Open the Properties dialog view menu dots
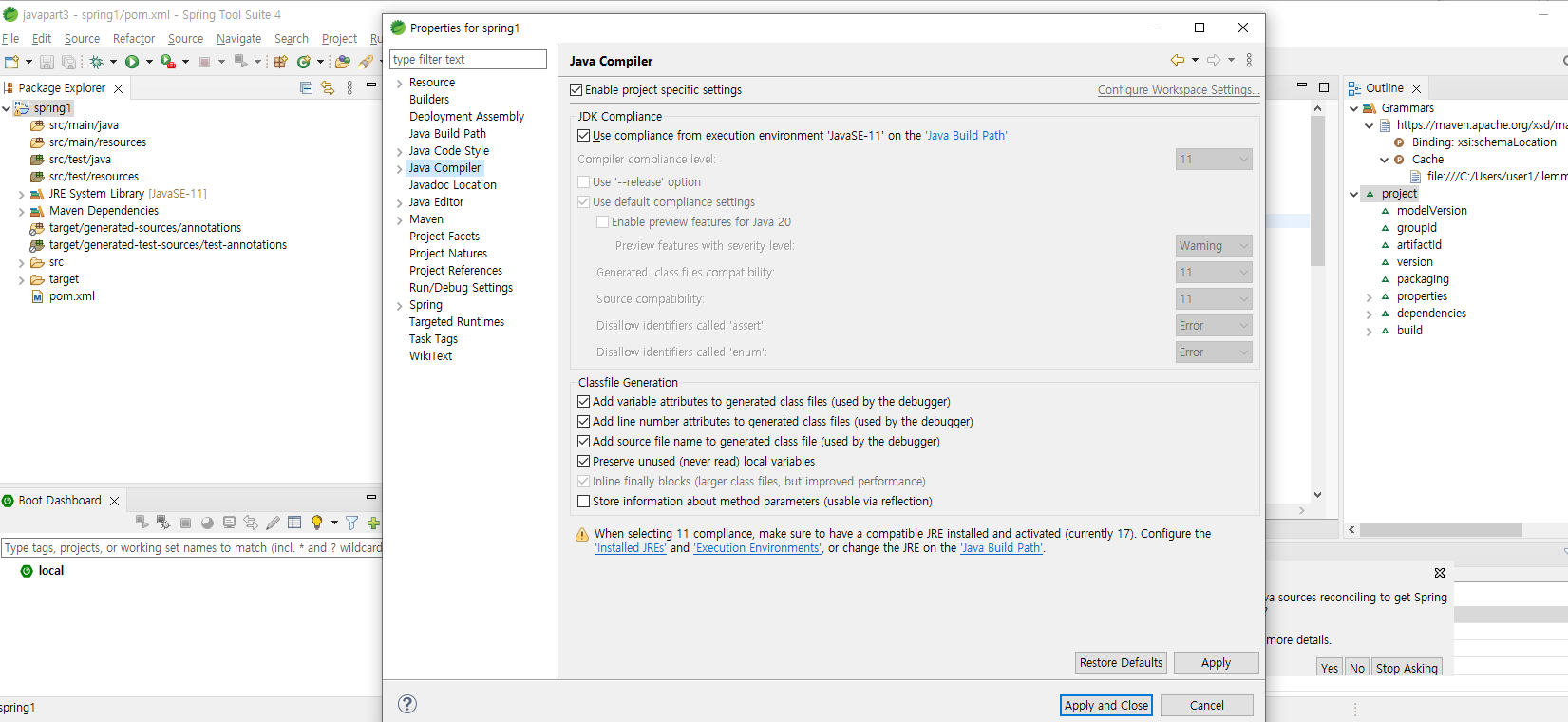1568x722 pixels. click(x=1249, y=60)
